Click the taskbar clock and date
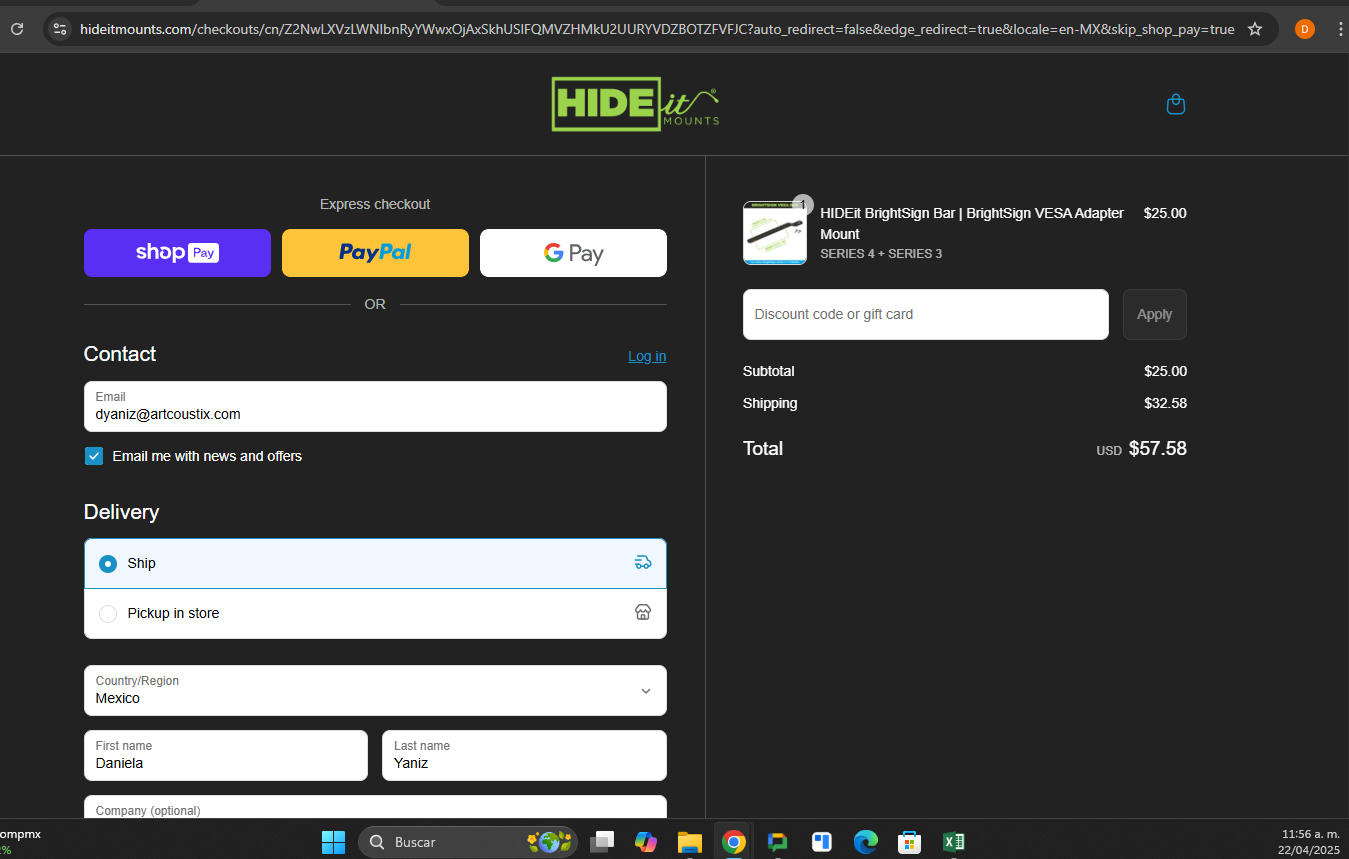Viewport: 1349px width, 859px height. (1308, 842)
